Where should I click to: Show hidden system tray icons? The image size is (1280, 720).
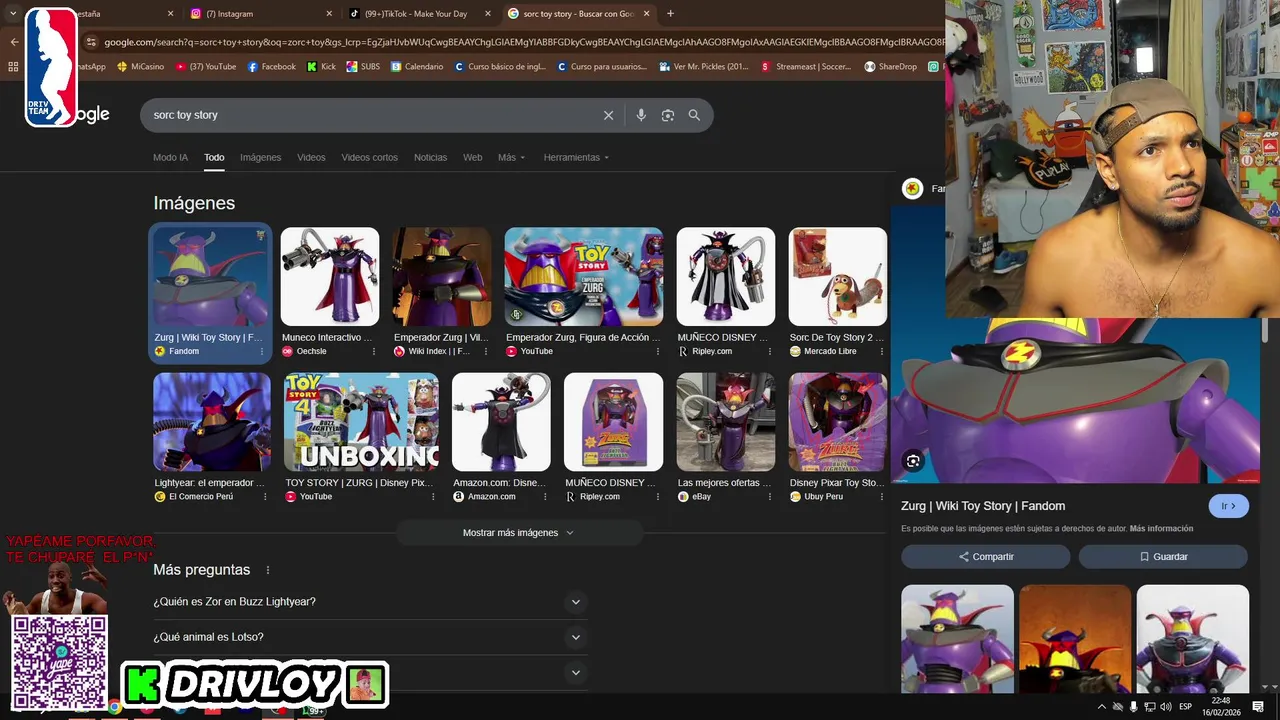tap(1101, 706)
